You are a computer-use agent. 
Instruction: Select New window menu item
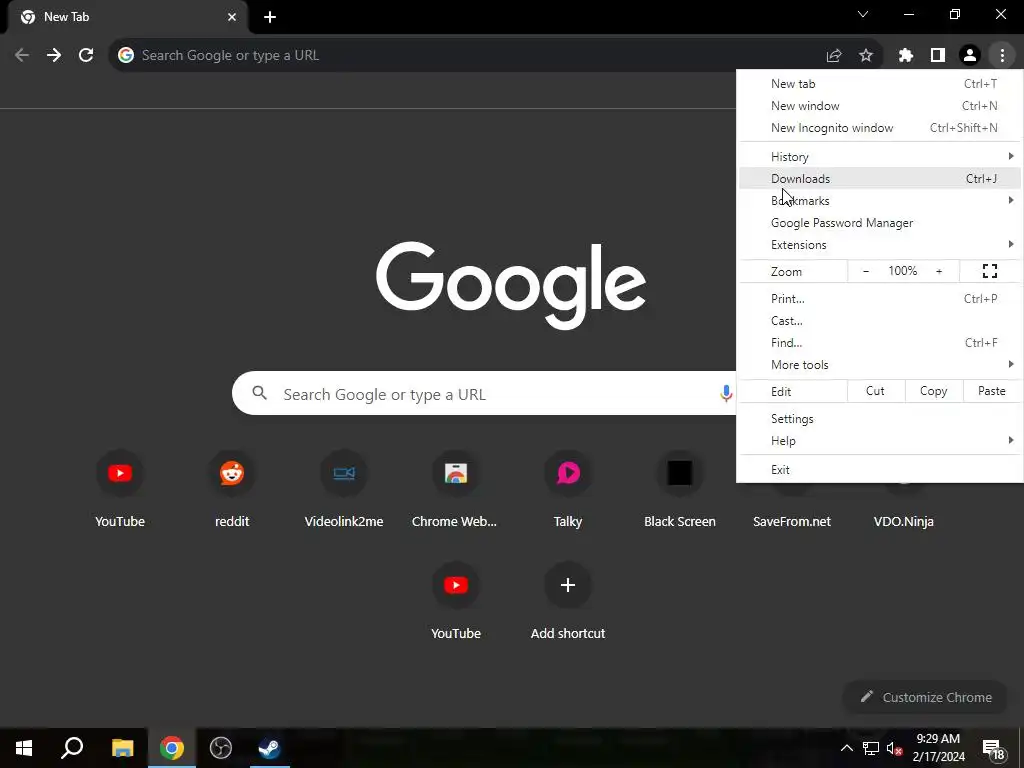pos(880,106)
